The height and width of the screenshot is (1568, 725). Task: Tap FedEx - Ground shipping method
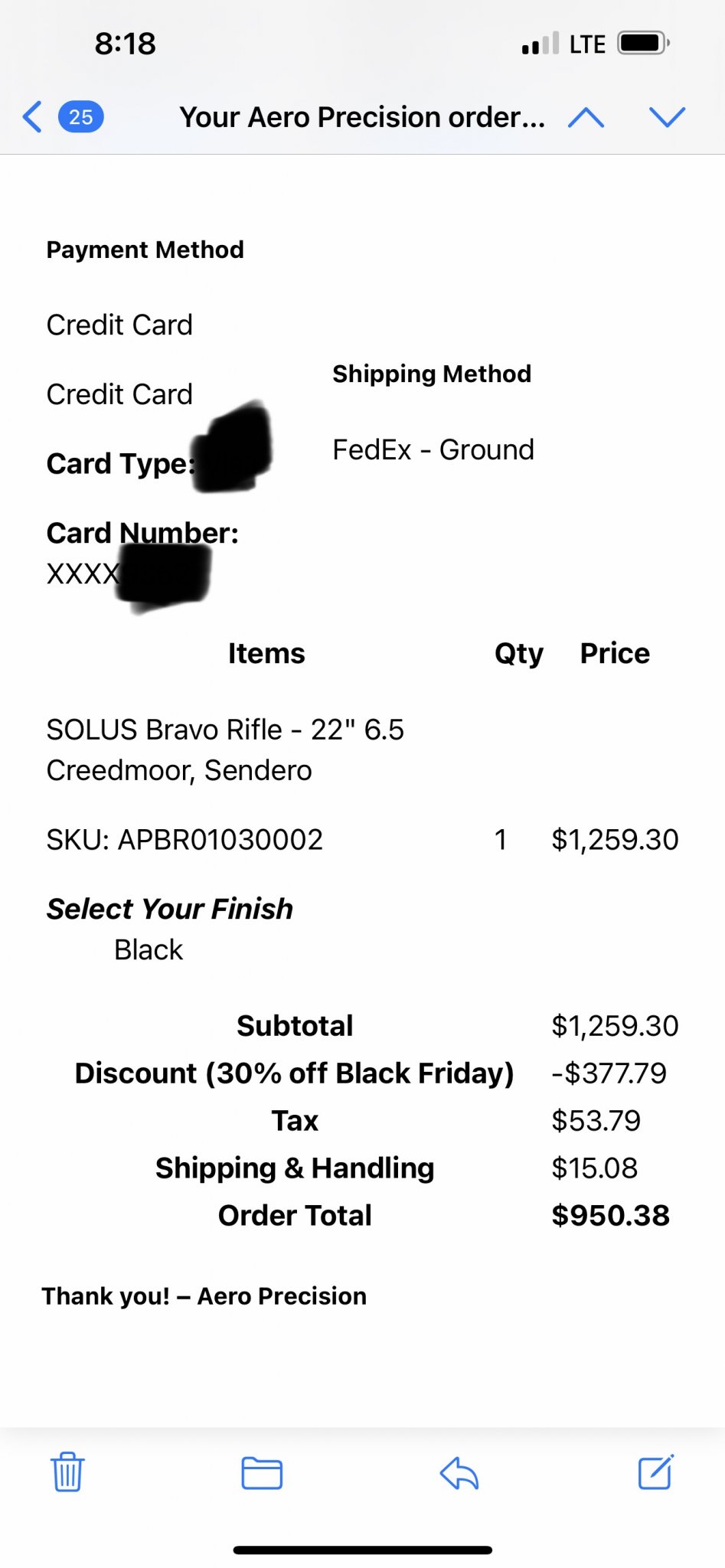click(433, 449)
